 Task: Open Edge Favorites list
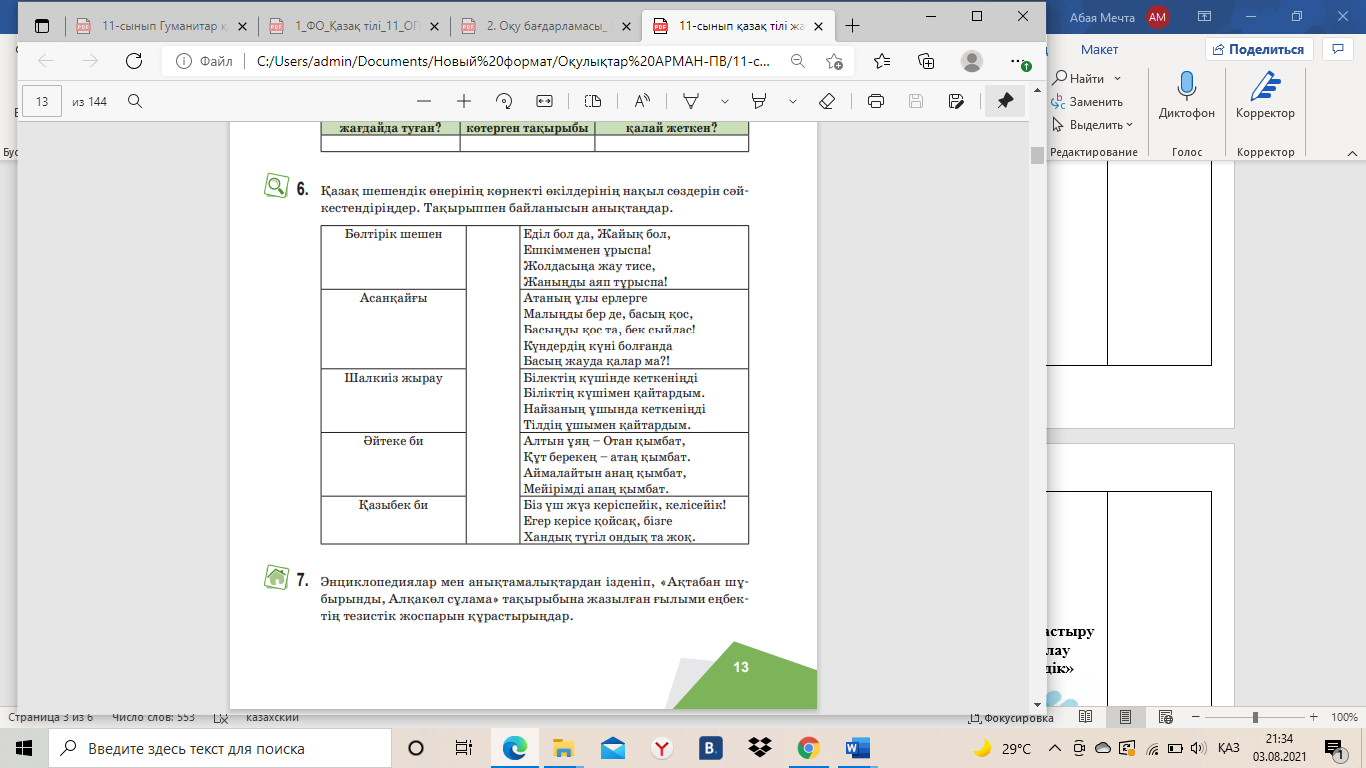[881, 61]
